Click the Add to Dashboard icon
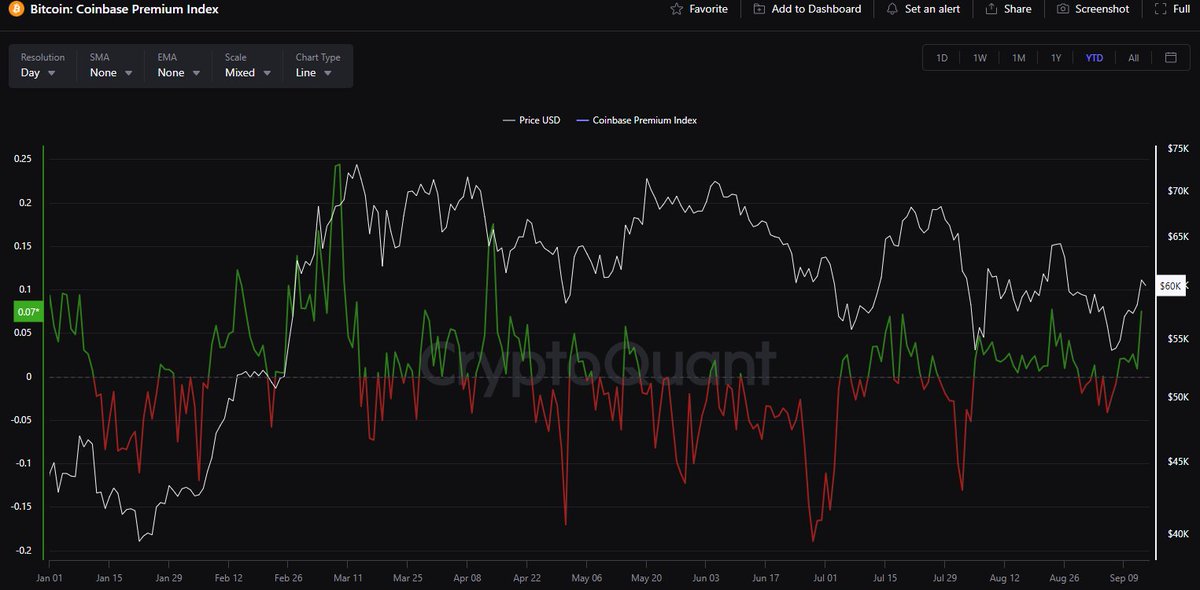Image resolution: width=1200 pixels, height=590 pixels. (761, 9)
